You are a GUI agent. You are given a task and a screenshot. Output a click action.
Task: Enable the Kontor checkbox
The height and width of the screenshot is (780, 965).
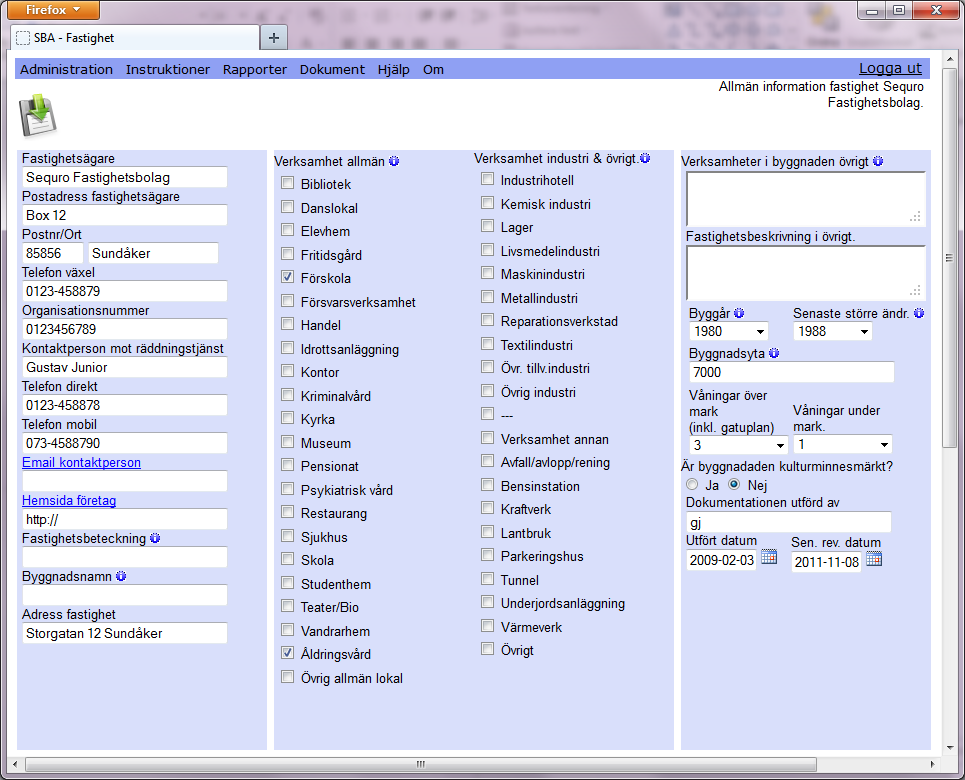[x=287, y=371]
